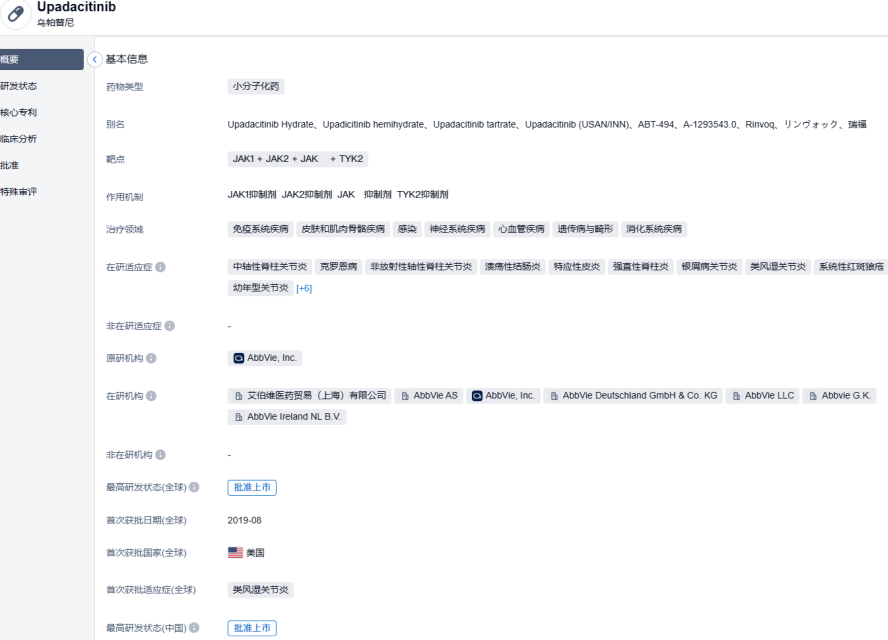Image resolution: width=888 pixels, height=640 pixels.
Task: Open the AbbVie Deutschland GmbH & Co. KG link
Action: point(633,396)
